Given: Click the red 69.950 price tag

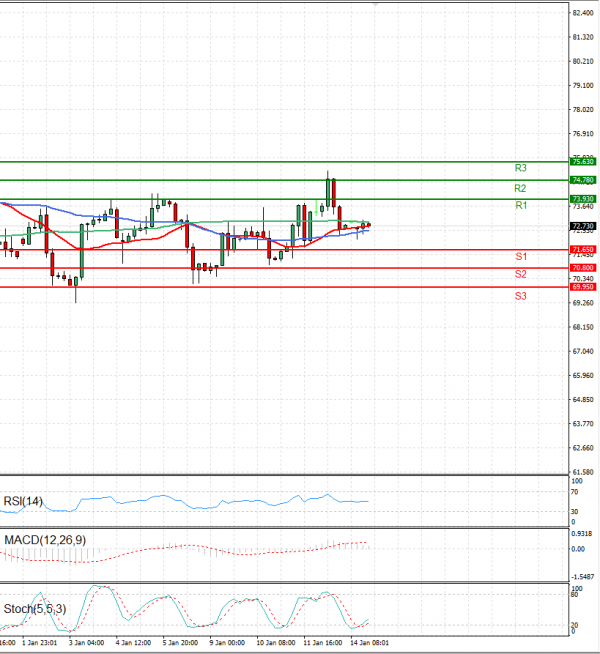Looking at the screenshot, I should click(x=583, y=287).
